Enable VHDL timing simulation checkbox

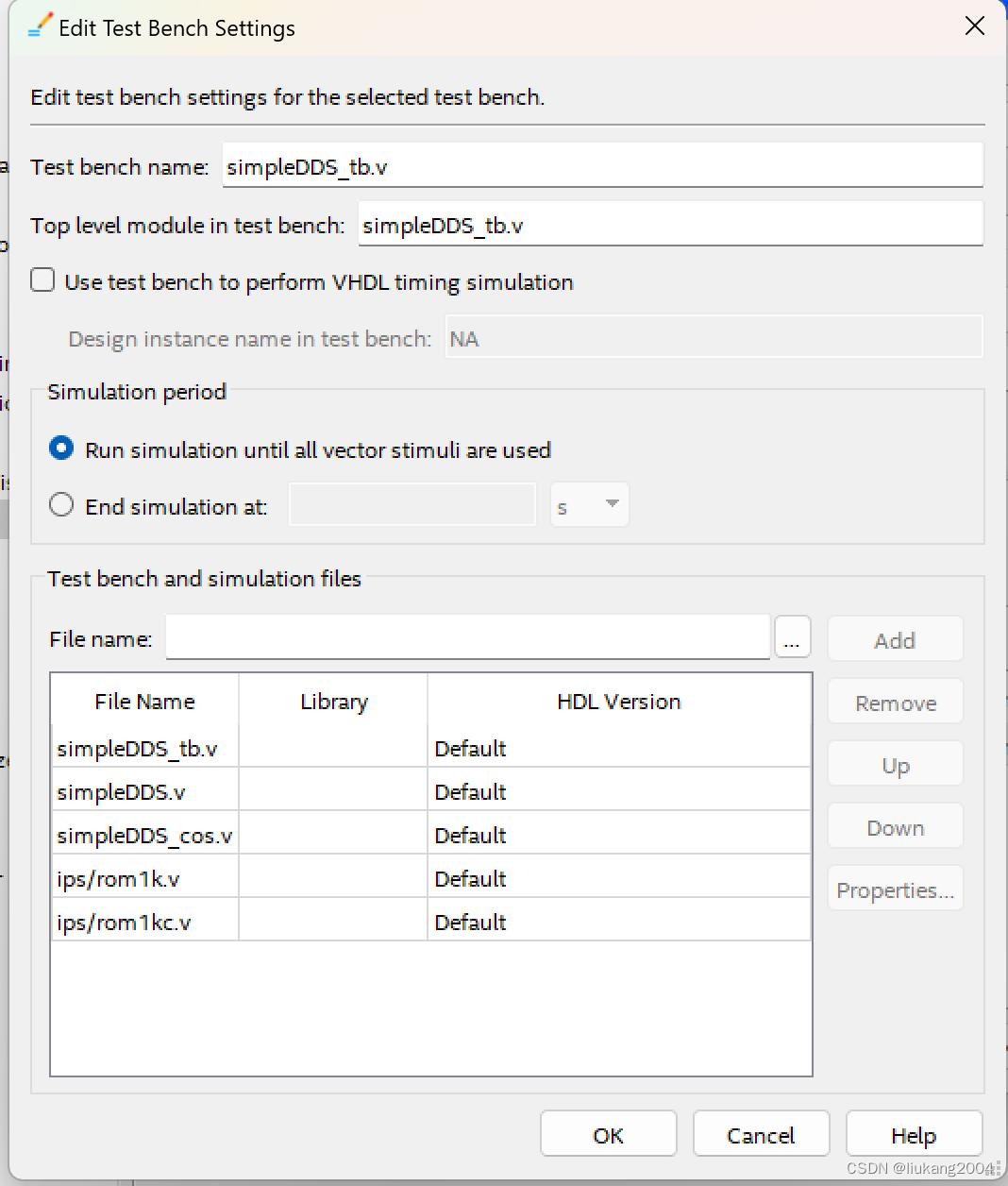pyautogui.click(x=42, y=280)
